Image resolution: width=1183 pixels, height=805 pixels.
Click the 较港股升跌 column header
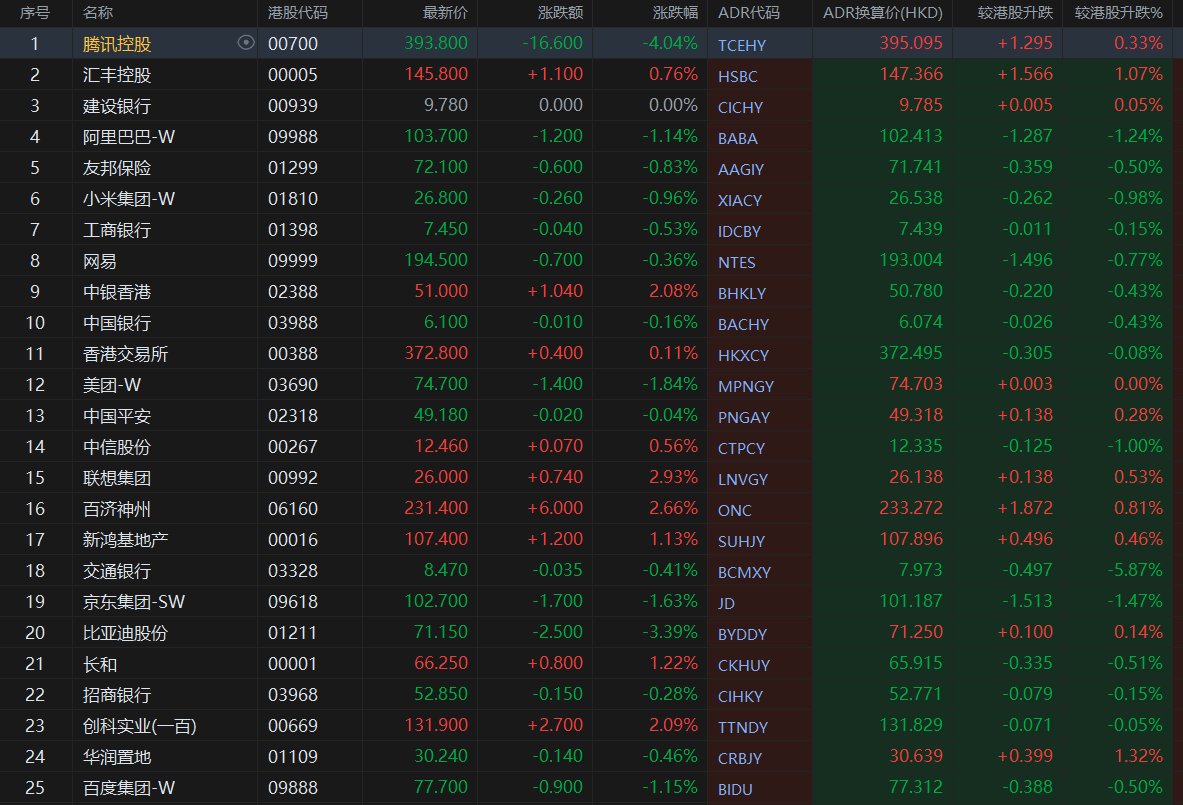pyautogui.click(x=1015, y=13)
